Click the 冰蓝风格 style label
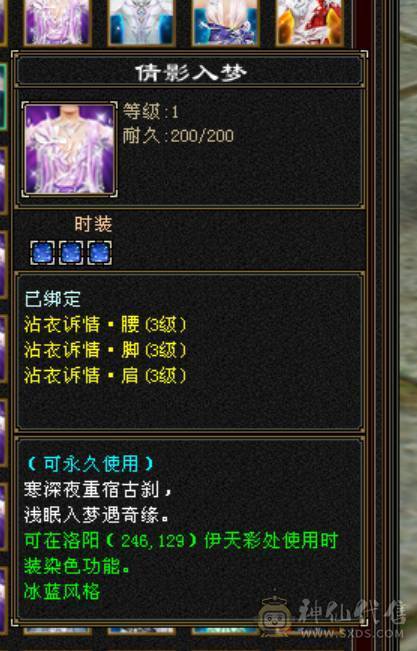This screenshot has height=651, width=417. 62,591
